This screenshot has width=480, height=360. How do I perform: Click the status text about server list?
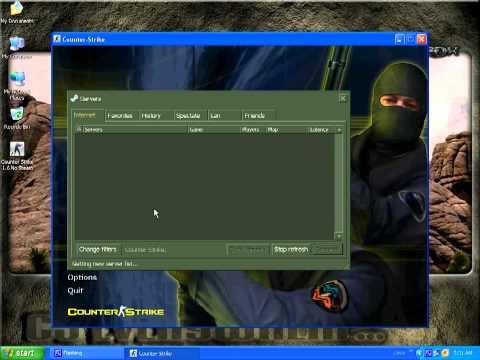pyautogui.click(x=104, y=264)
